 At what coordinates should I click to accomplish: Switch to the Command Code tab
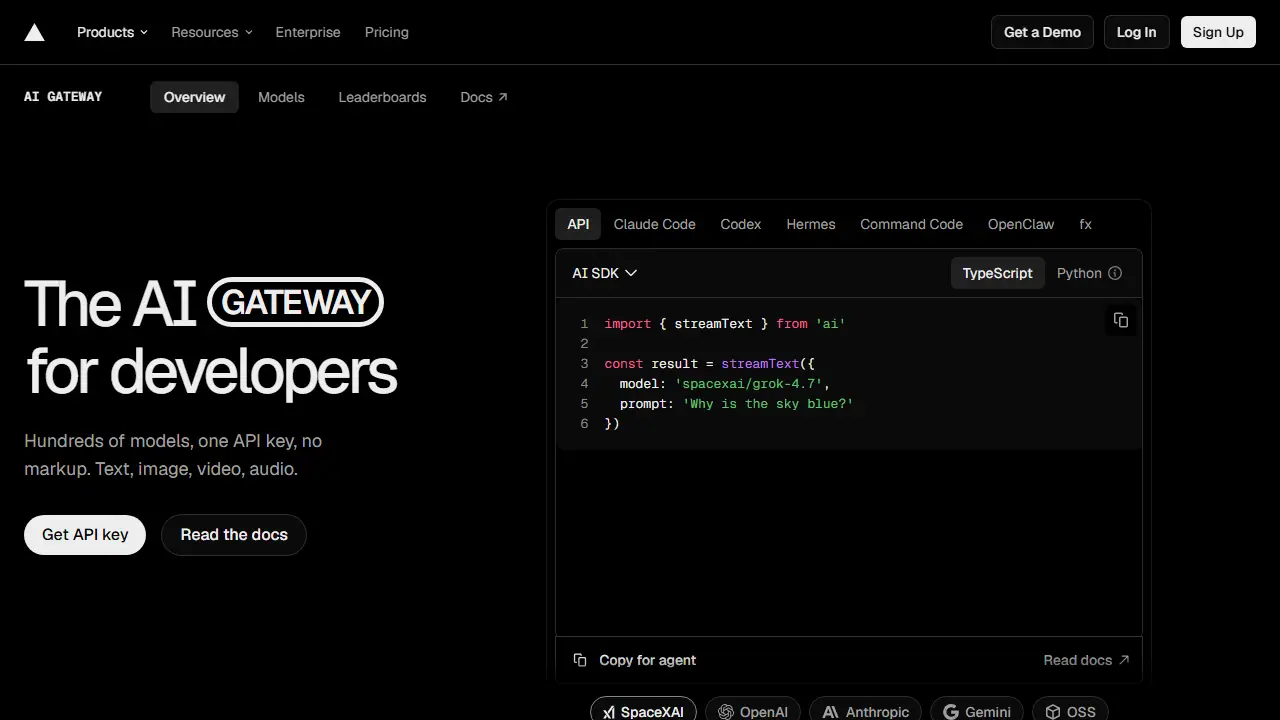click(x=912, y=224)
